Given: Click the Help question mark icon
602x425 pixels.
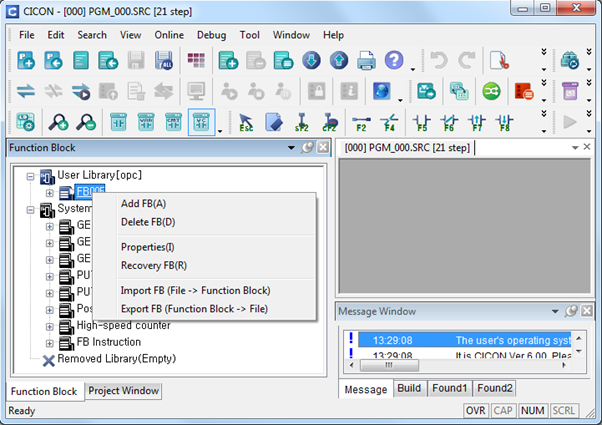Looking at the screenshot, I should (394, 61).
